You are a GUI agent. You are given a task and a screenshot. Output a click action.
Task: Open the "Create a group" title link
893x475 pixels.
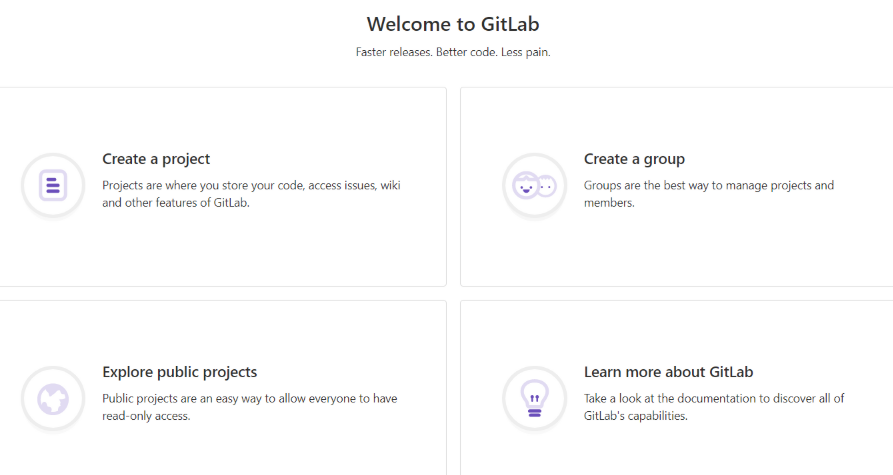(x=634, y=159)
